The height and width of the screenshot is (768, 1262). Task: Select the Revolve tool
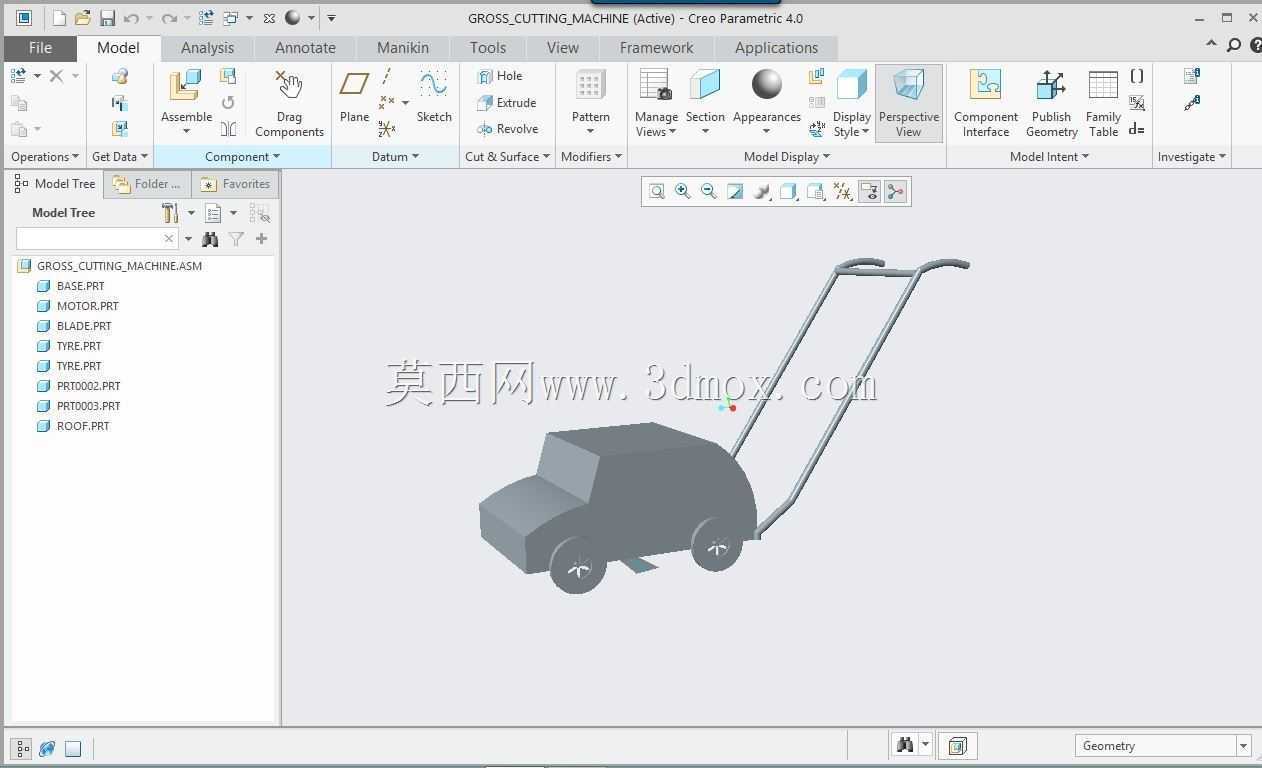[508, 128]
